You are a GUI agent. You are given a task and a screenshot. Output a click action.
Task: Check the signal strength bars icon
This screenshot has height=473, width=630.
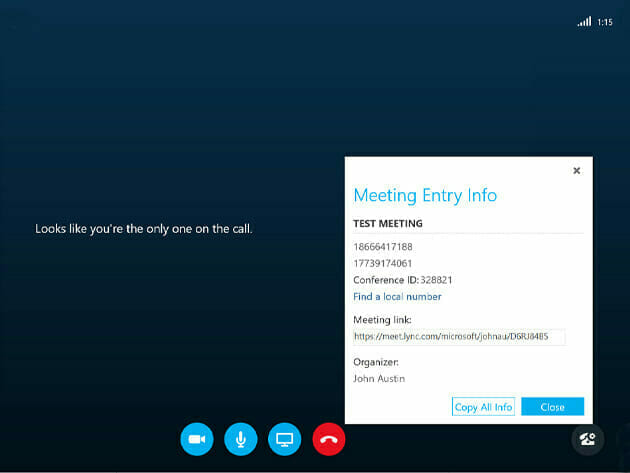[584, 21]
